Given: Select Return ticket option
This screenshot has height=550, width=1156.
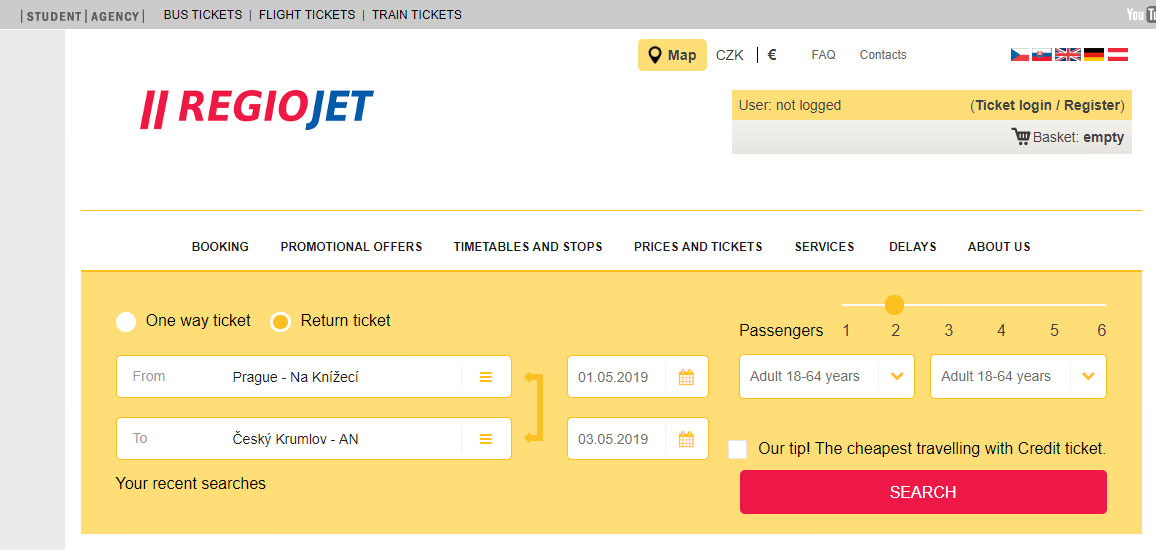Looking at the screenshot, I should click(x=281, y=321).
